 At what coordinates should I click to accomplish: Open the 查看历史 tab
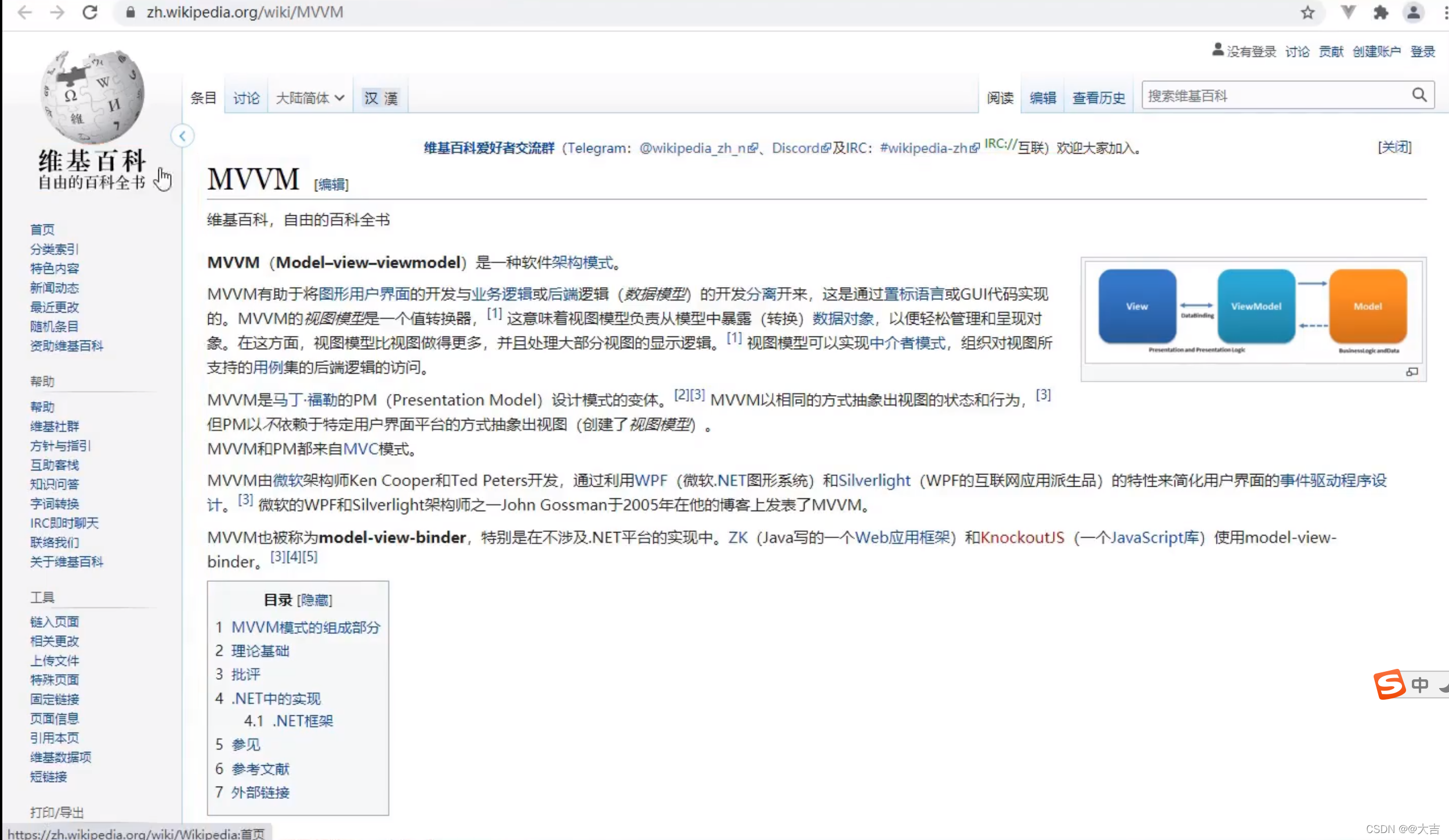[x=1099, y=97]
